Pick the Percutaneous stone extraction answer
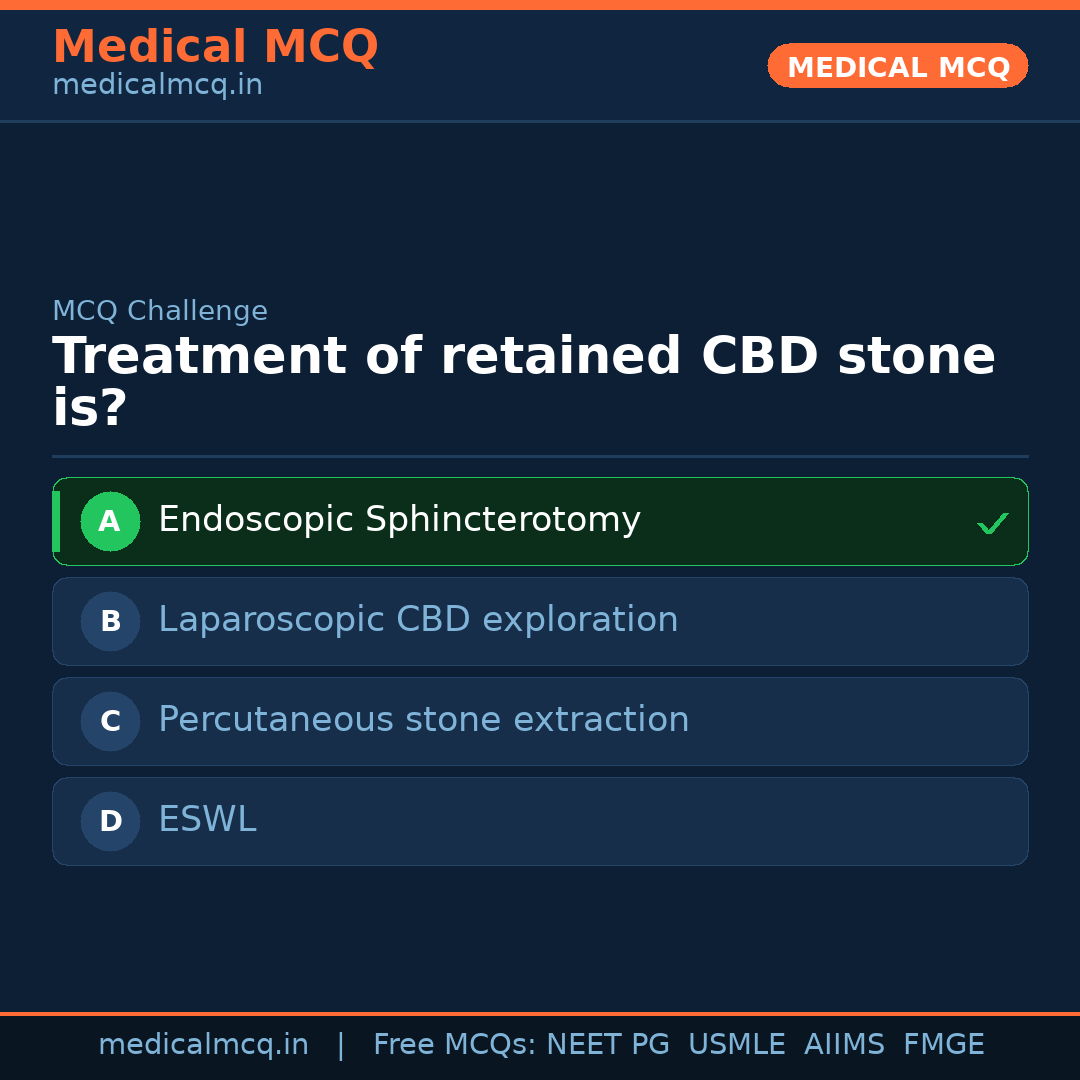1080x1080 pixels. point(423,720)
